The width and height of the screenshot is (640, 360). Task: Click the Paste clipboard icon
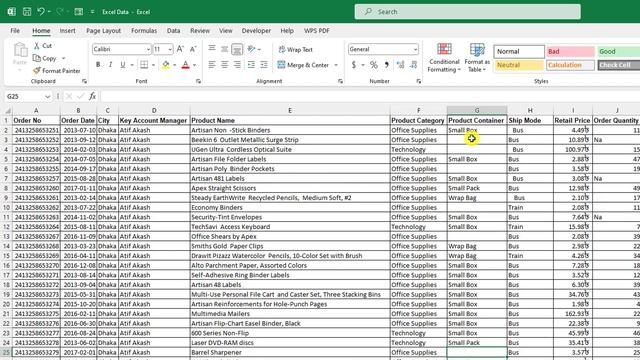[20, 51]
